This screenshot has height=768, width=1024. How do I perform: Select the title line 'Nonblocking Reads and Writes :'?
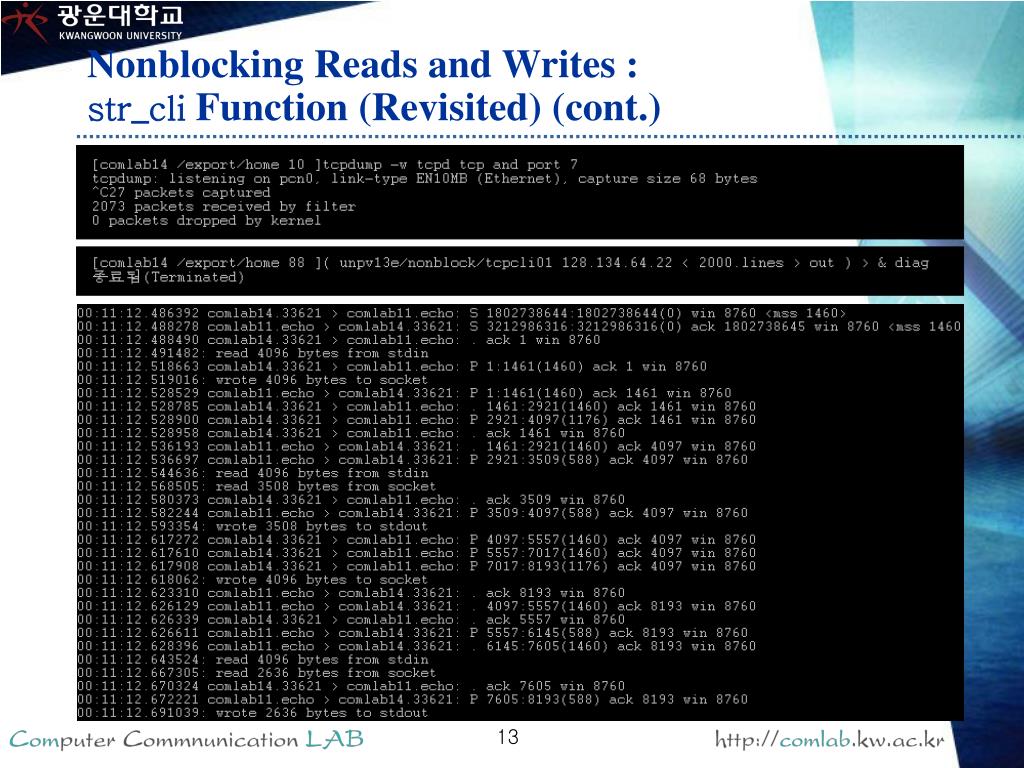[362, 65]
